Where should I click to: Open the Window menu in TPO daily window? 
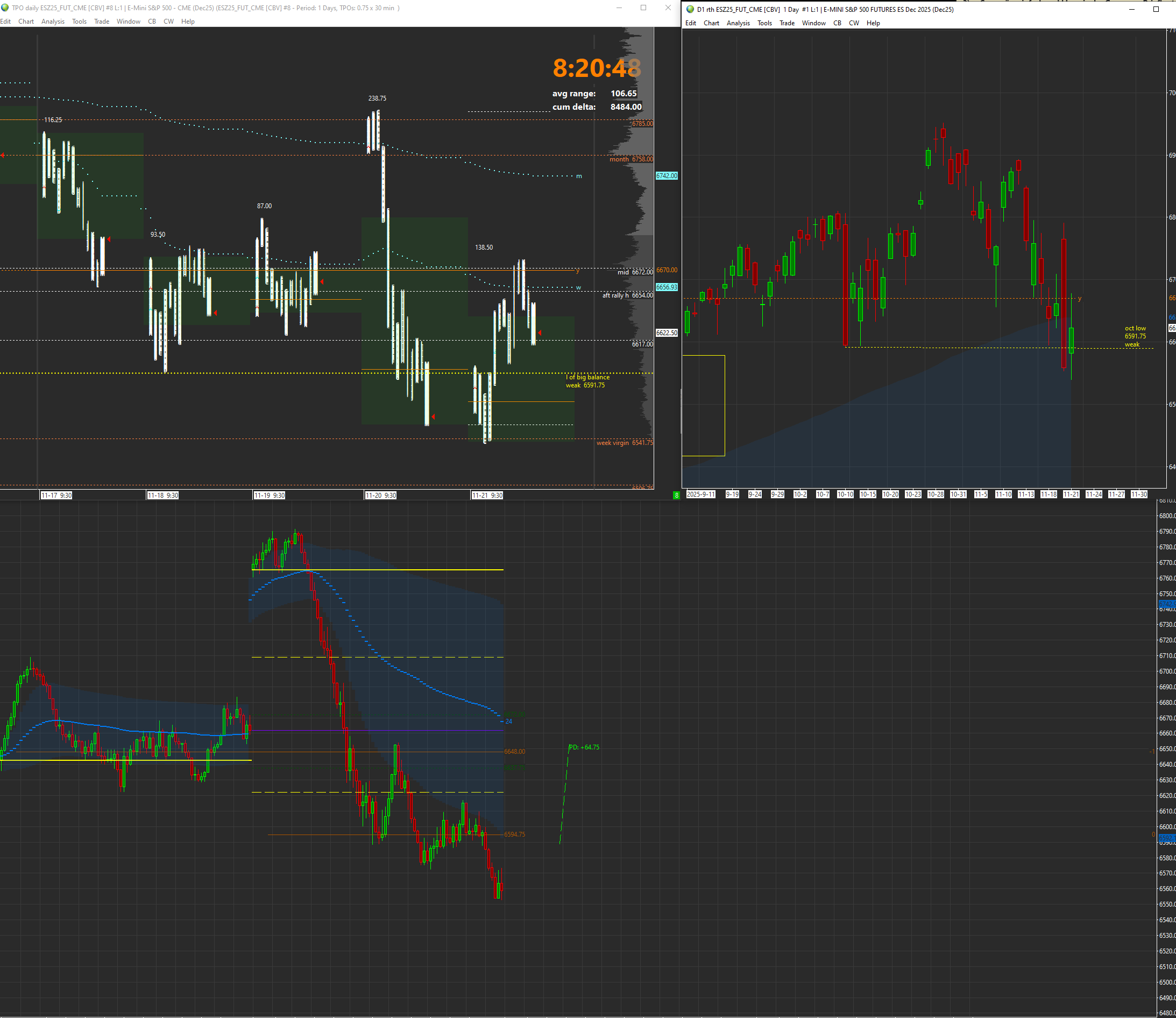point(129,22)
